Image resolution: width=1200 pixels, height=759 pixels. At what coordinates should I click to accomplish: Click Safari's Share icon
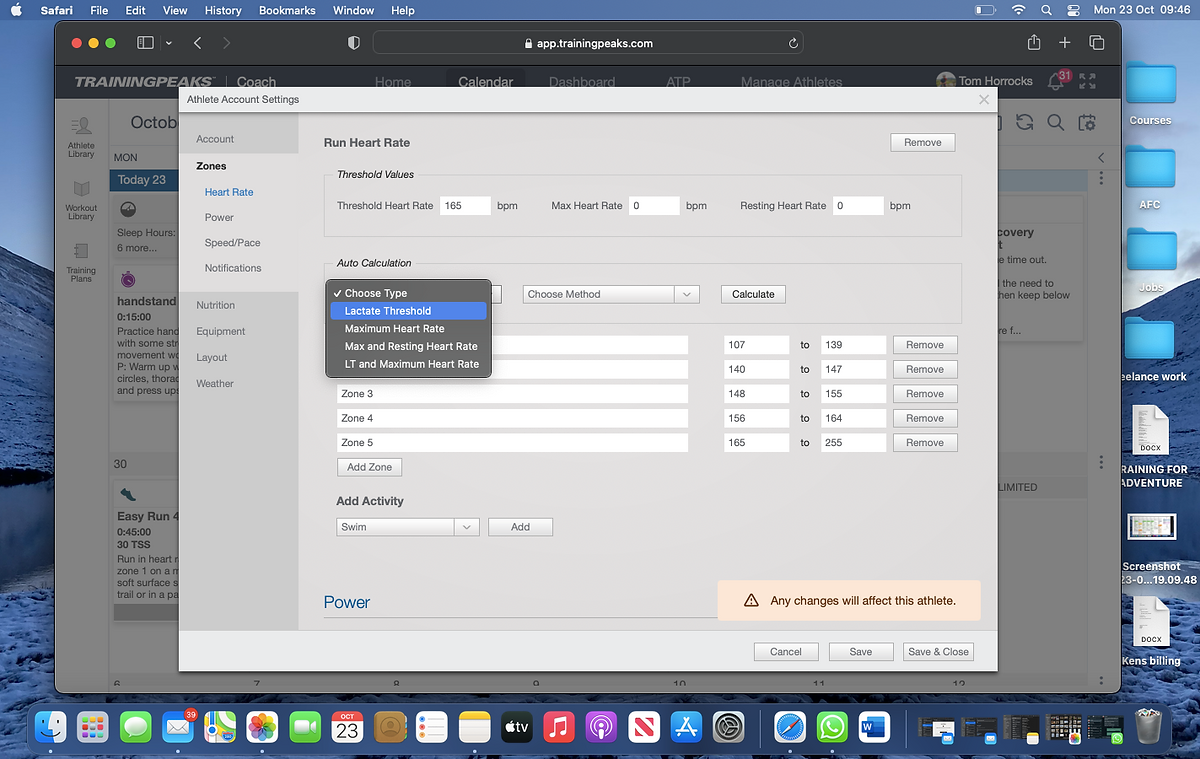1034,43
